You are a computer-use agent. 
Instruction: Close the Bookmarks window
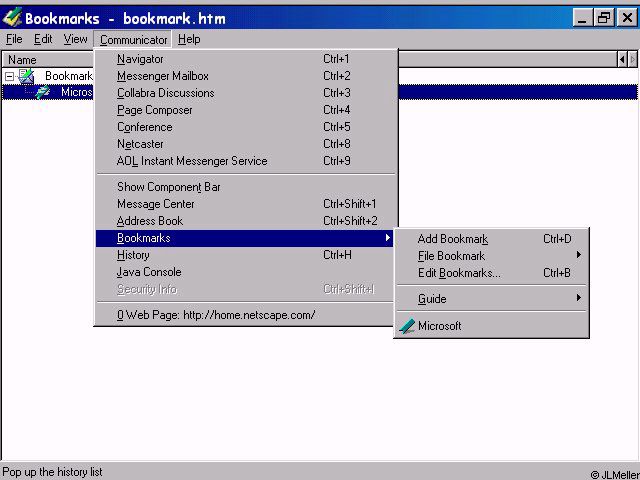627,18
